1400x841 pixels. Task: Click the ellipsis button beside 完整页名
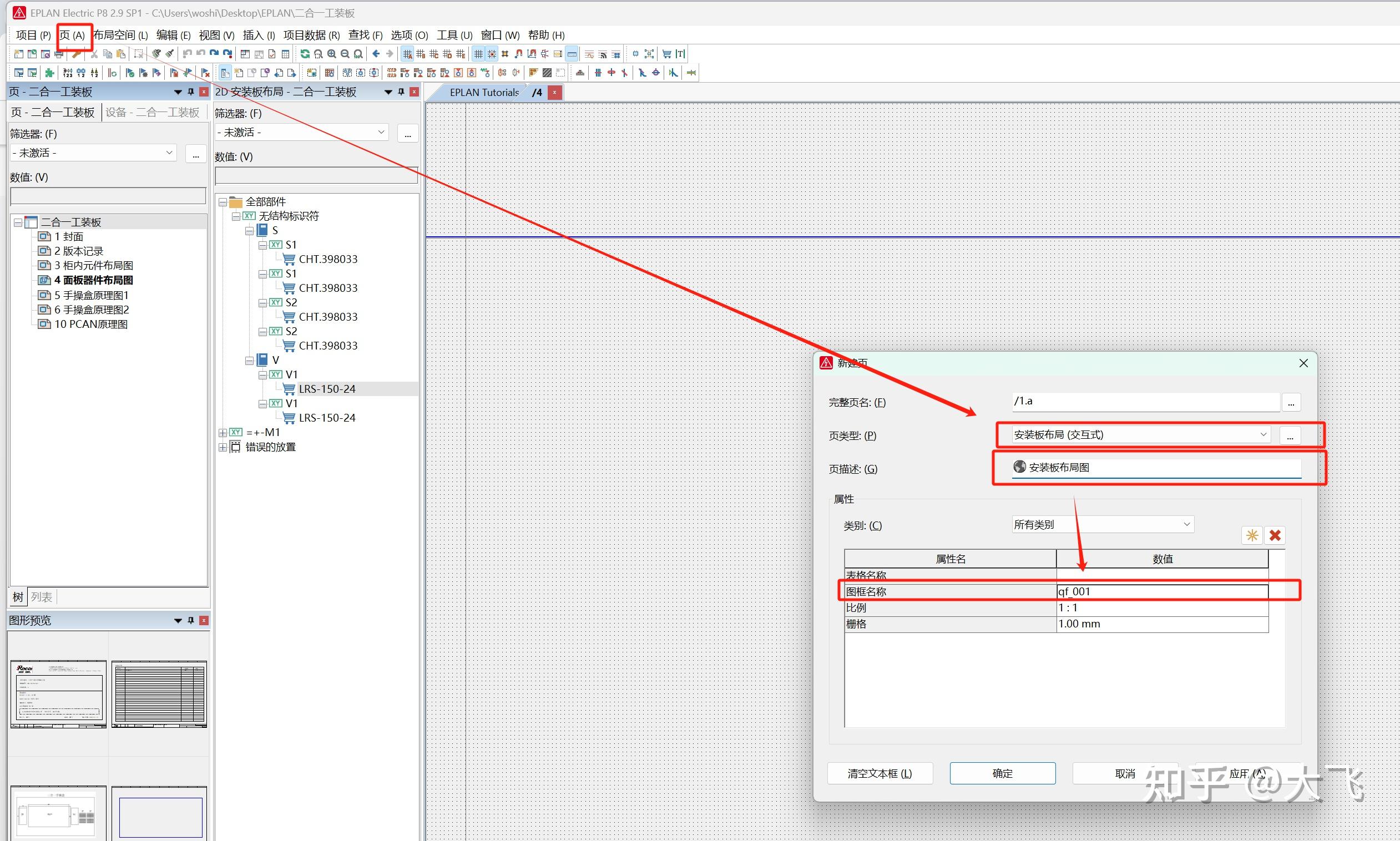[x=1291, y=402]
